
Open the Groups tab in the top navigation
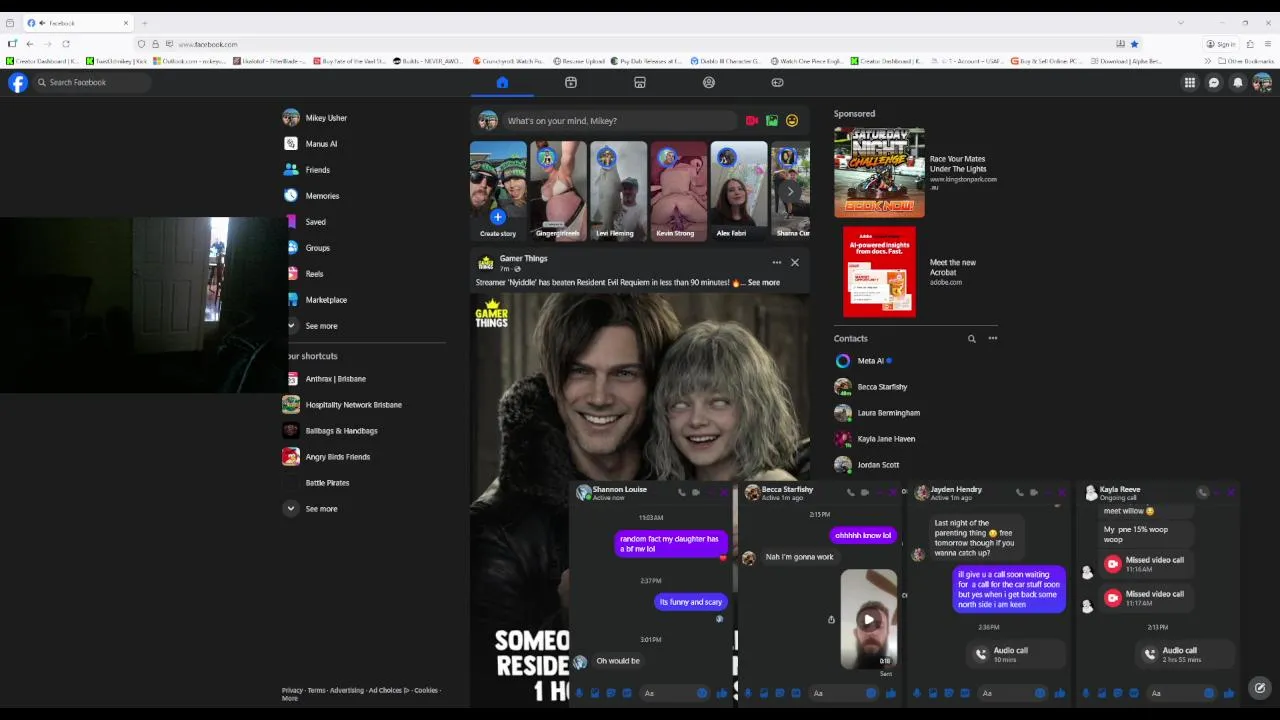[x=709, y=82]
